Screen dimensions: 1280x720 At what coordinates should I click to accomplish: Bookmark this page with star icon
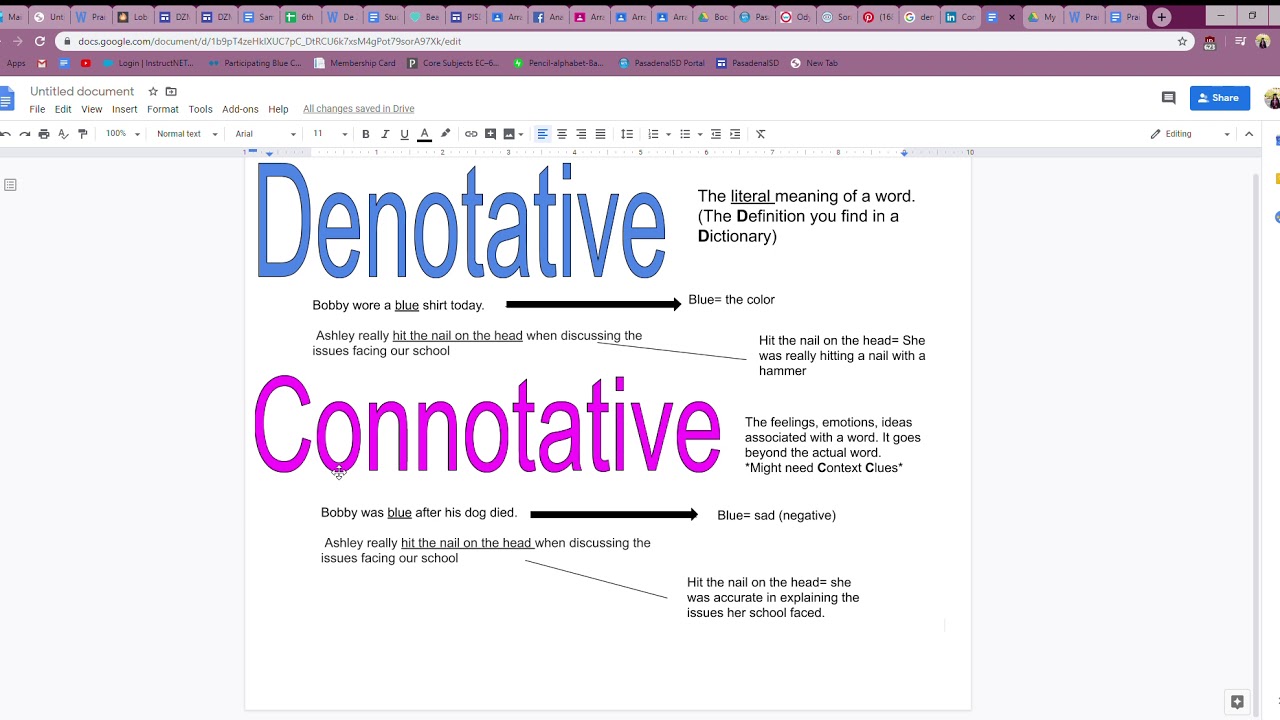pos(1182,41)
